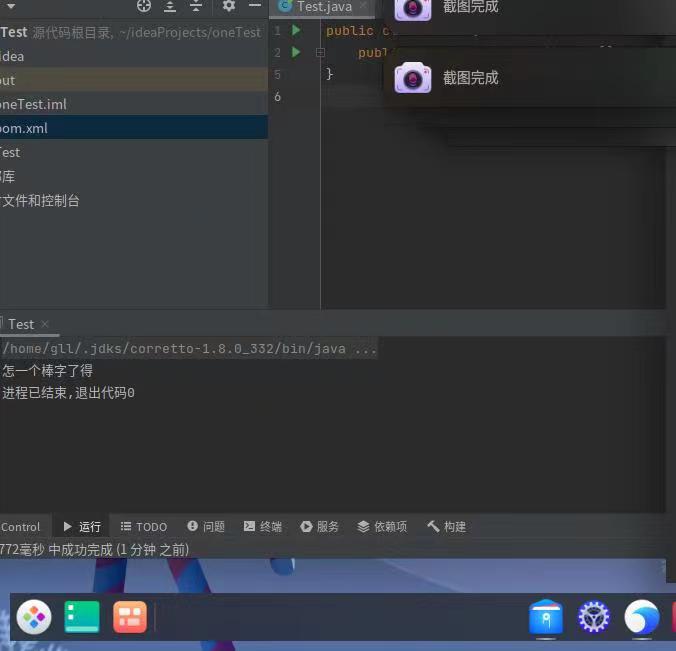
Task: Select the oneTest.iml file
Action: [x=134, y=104]
